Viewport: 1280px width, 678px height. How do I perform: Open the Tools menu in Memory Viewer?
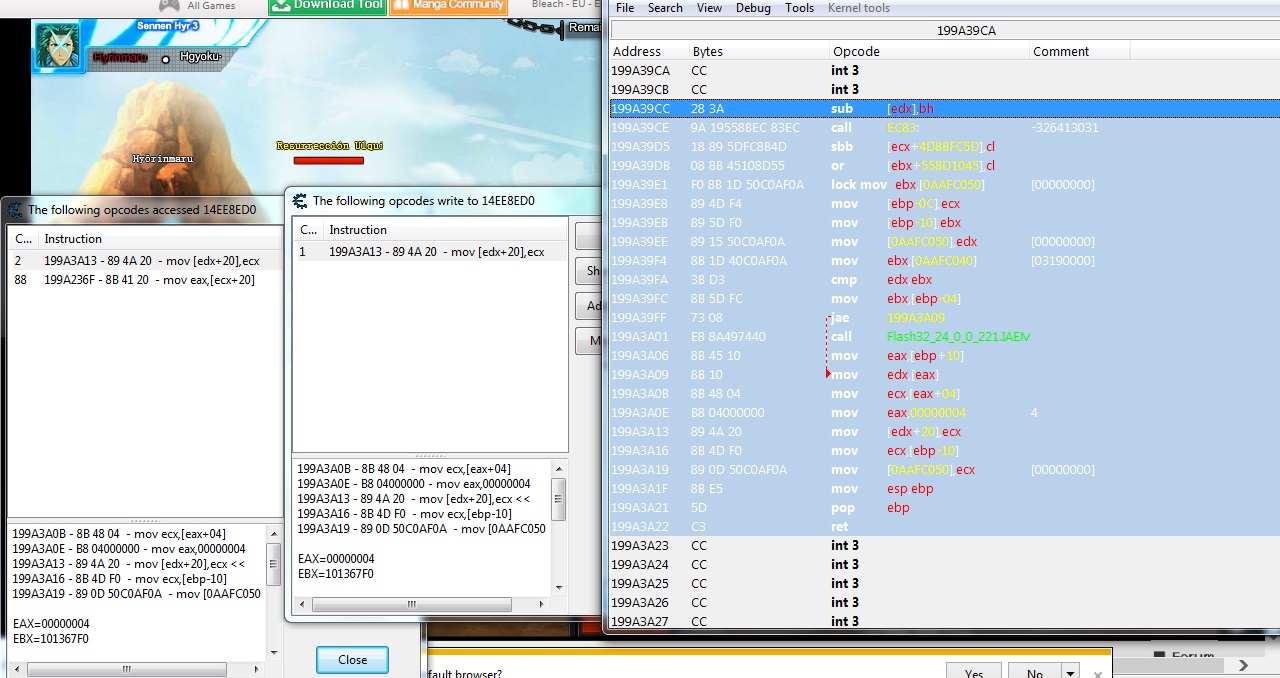(x=799, y=8)
